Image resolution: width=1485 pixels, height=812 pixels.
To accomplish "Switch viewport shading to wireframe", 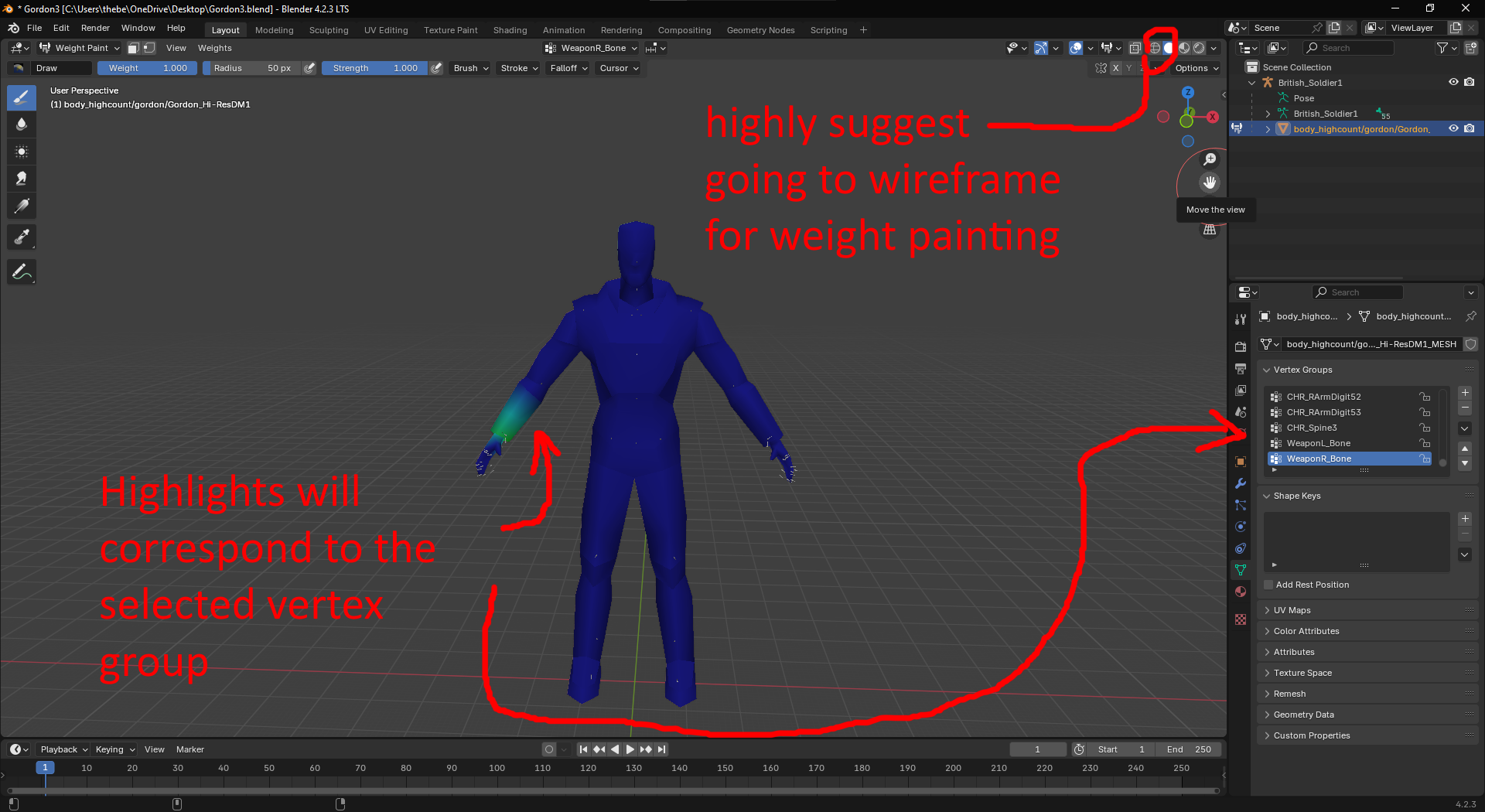I will click(x=1155, y=48).
